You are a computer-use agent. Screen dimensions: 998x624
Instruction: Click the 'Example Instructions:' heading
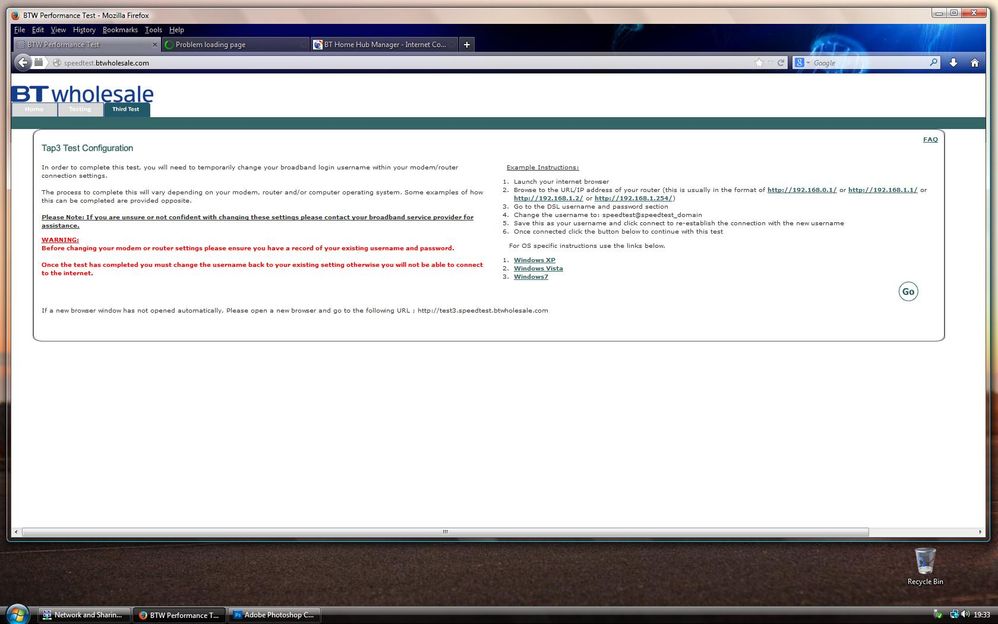click(x=542, y=167)
